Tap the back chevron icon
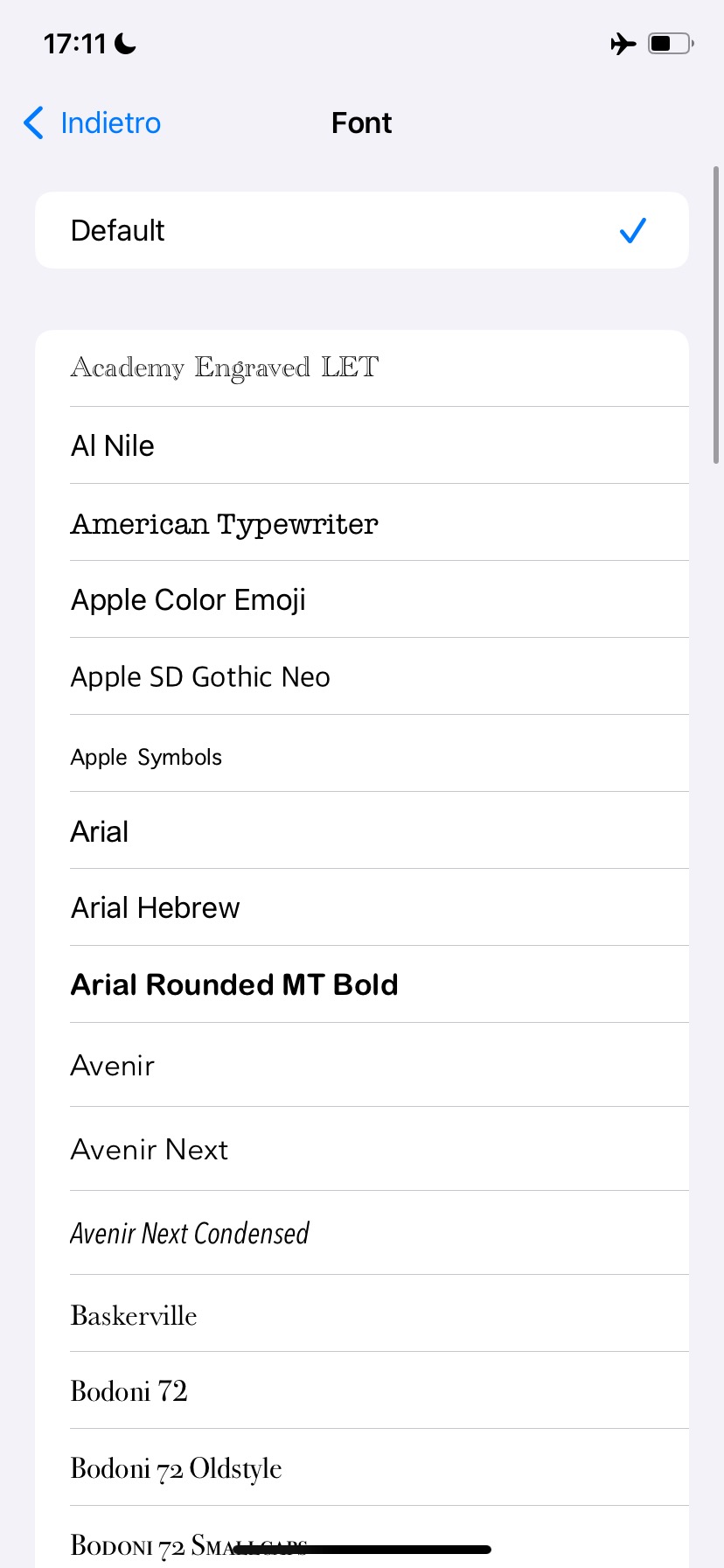 point(34,123)
